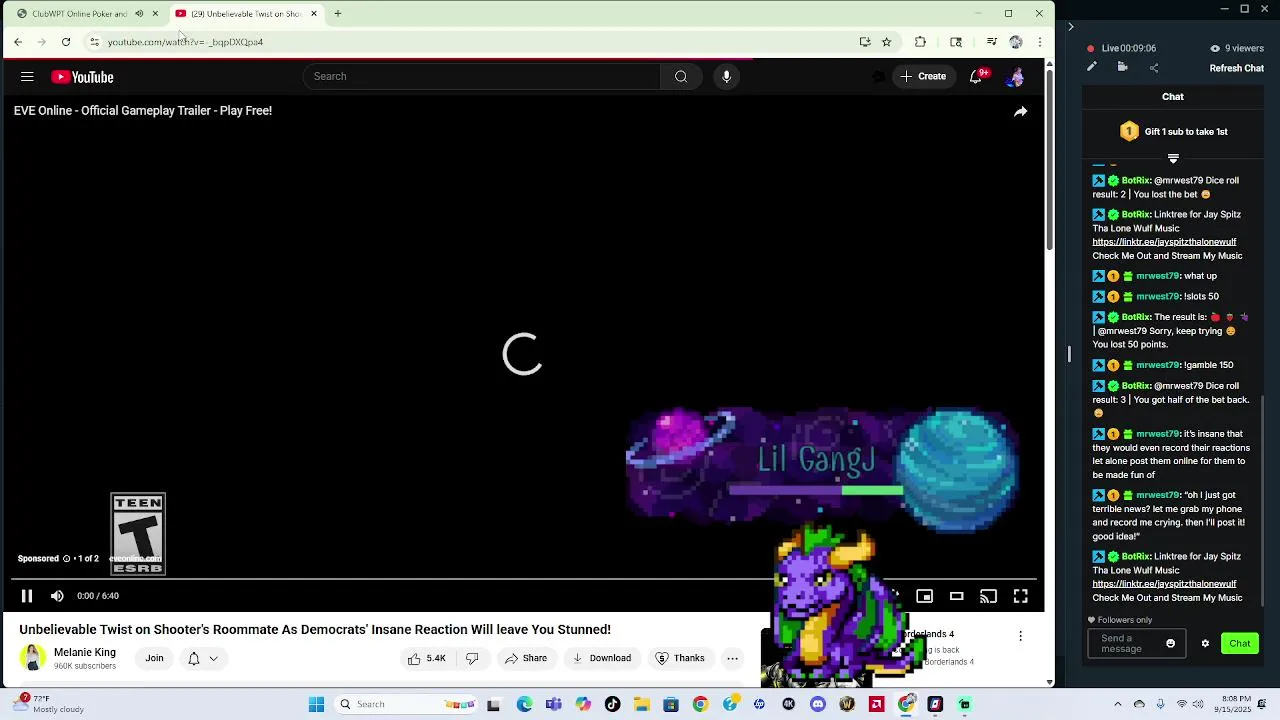
Task: Pause the video playback
Action: coord(27,596)
